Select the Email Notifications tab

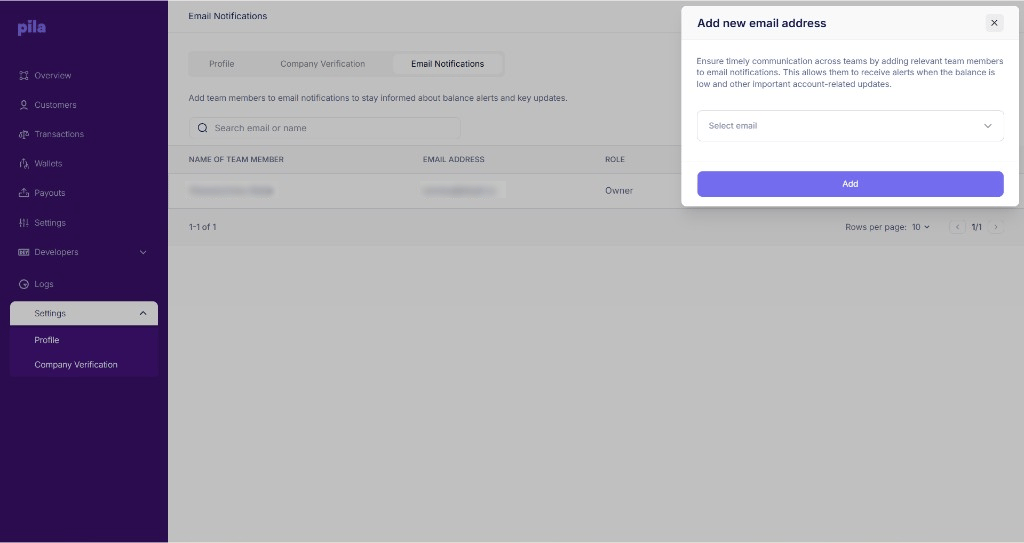(447, 64)
